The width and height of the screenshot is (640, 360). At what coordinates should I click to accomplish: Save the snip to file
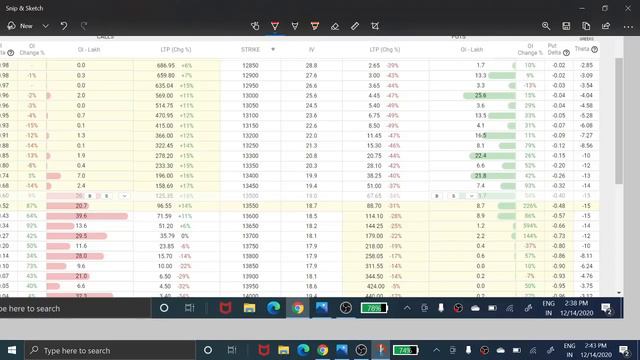pos(566,26)
